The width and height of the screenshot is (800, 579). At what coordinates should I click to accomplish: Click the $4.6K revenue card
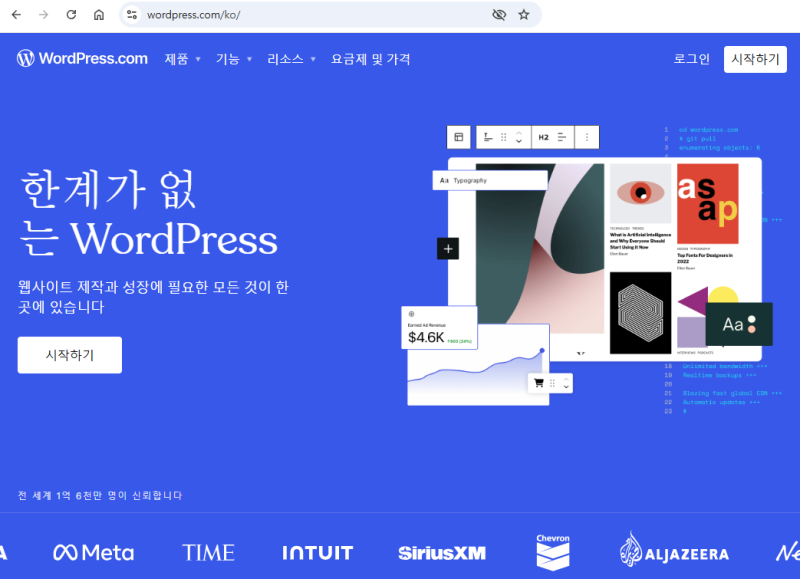(439, 328)
